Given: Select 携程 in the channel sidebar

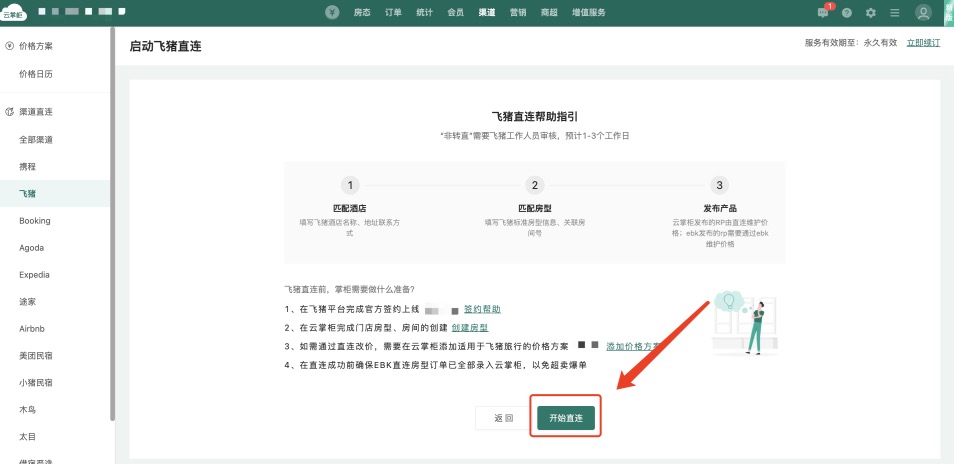Looking at the screenshot, I should (x=34, y=166).
